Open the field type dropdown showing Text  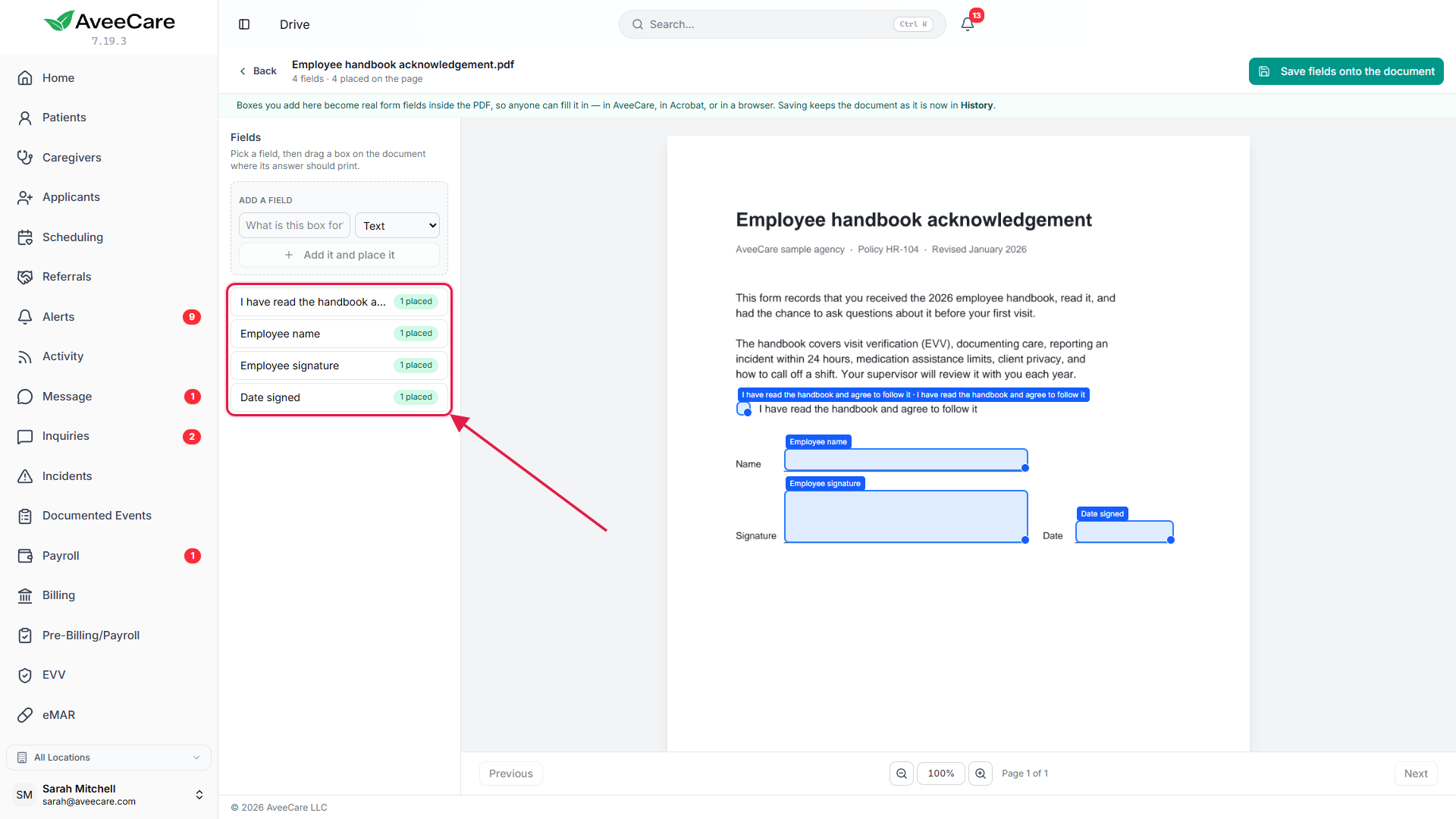tap(397, 225)
